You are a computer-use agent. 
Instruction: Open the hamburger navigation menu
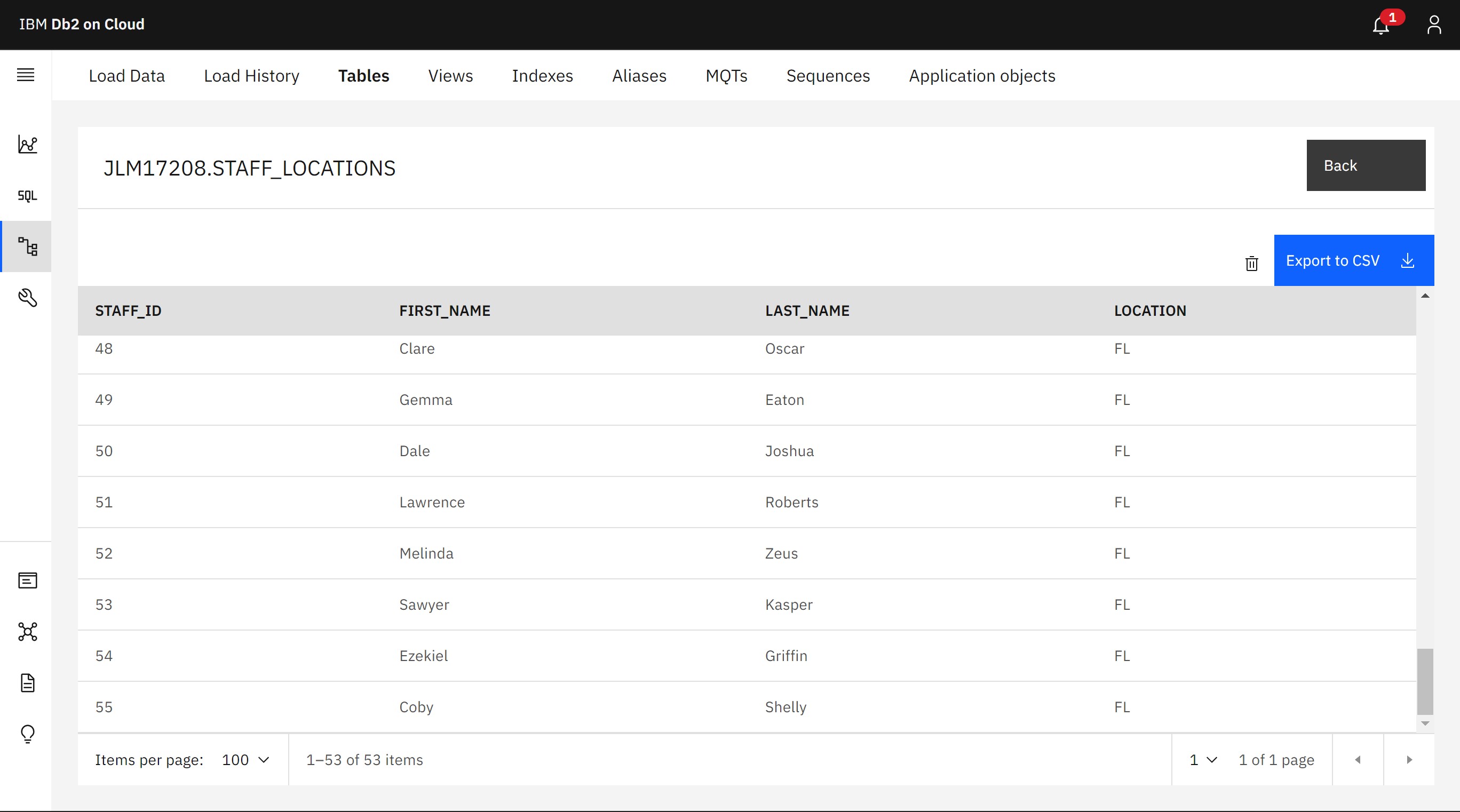(x=26, y=75)
